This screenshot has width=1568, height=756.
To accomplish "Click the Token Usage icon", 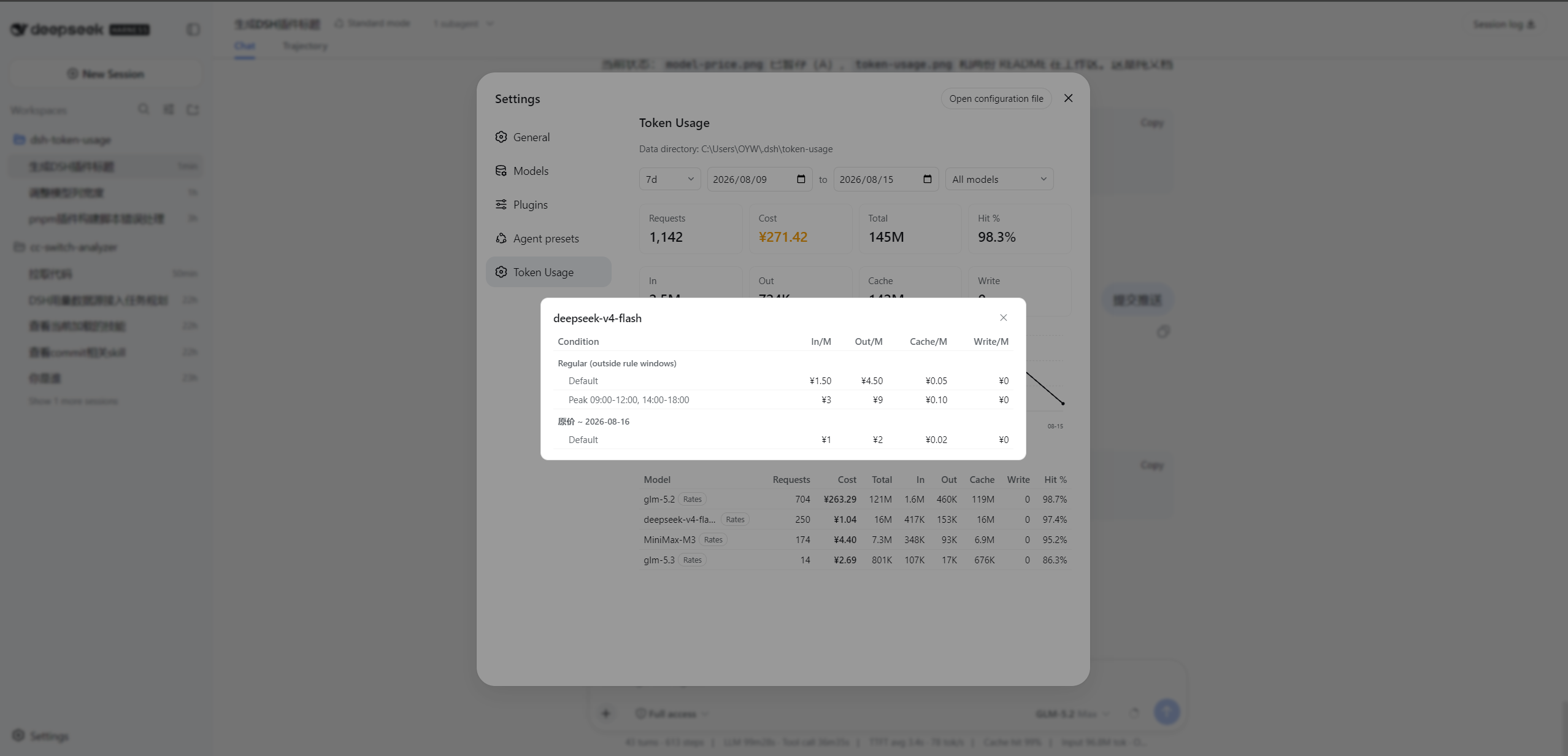I will coord(501,272).
